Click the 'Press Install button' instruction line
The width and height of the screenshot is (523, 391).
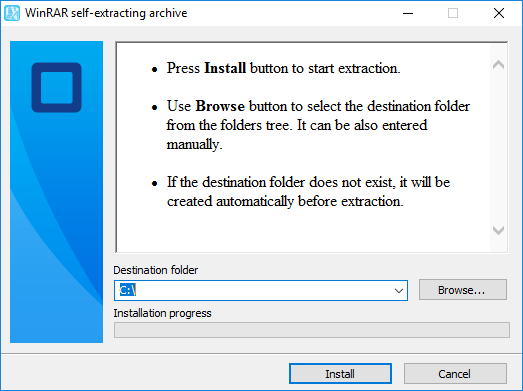pos(283,68)
